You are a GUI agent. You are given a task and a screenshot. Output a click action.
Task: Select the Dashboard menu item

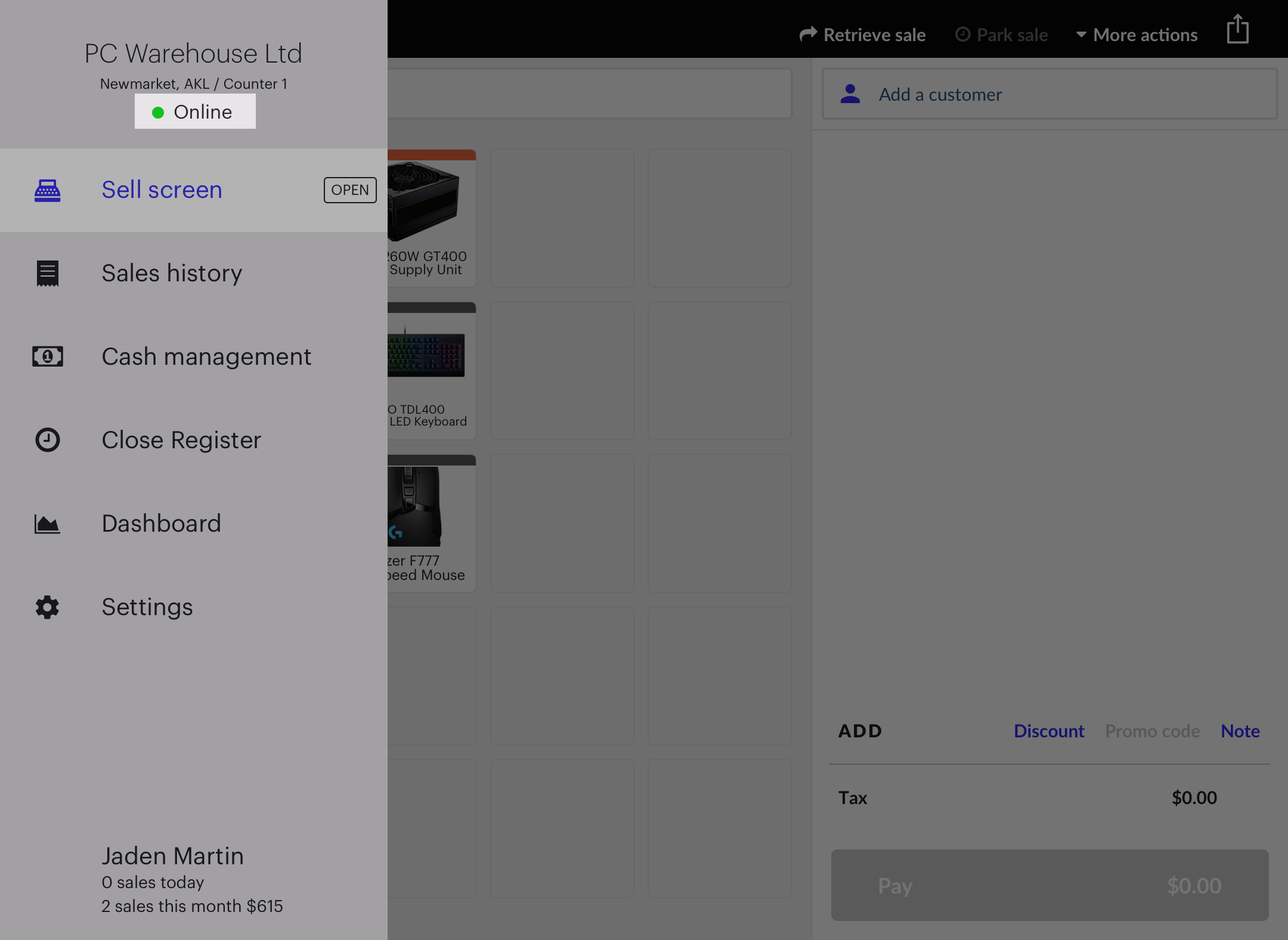pos(161,523)
